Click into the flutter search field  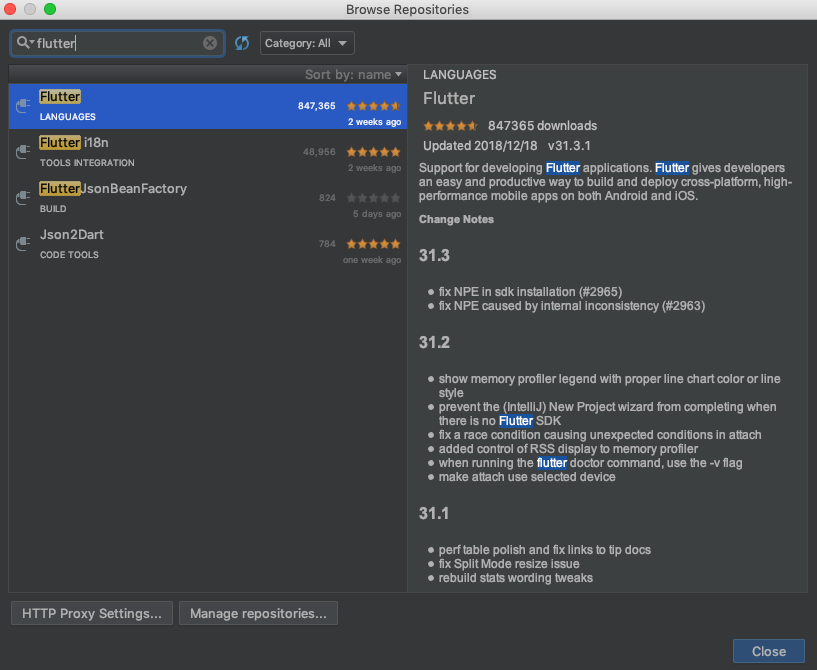tap(117, 43)
